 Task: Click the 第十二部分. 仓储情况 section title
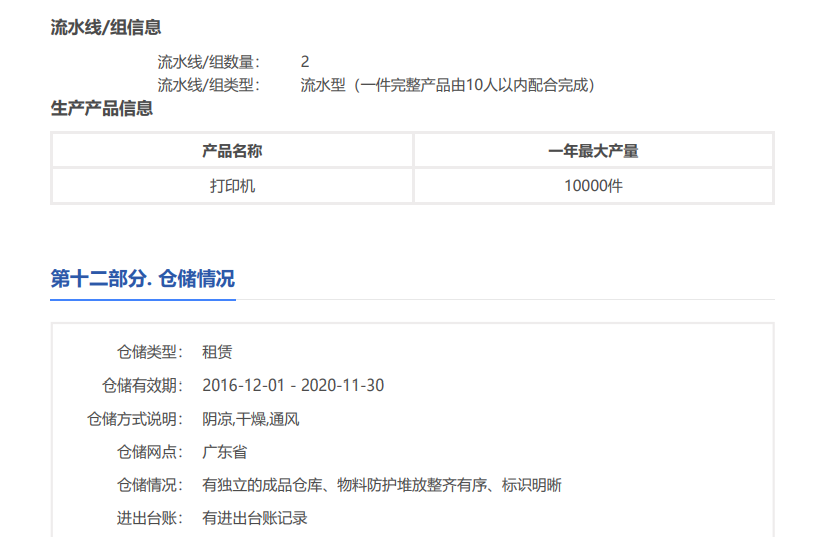coord(143,279)
